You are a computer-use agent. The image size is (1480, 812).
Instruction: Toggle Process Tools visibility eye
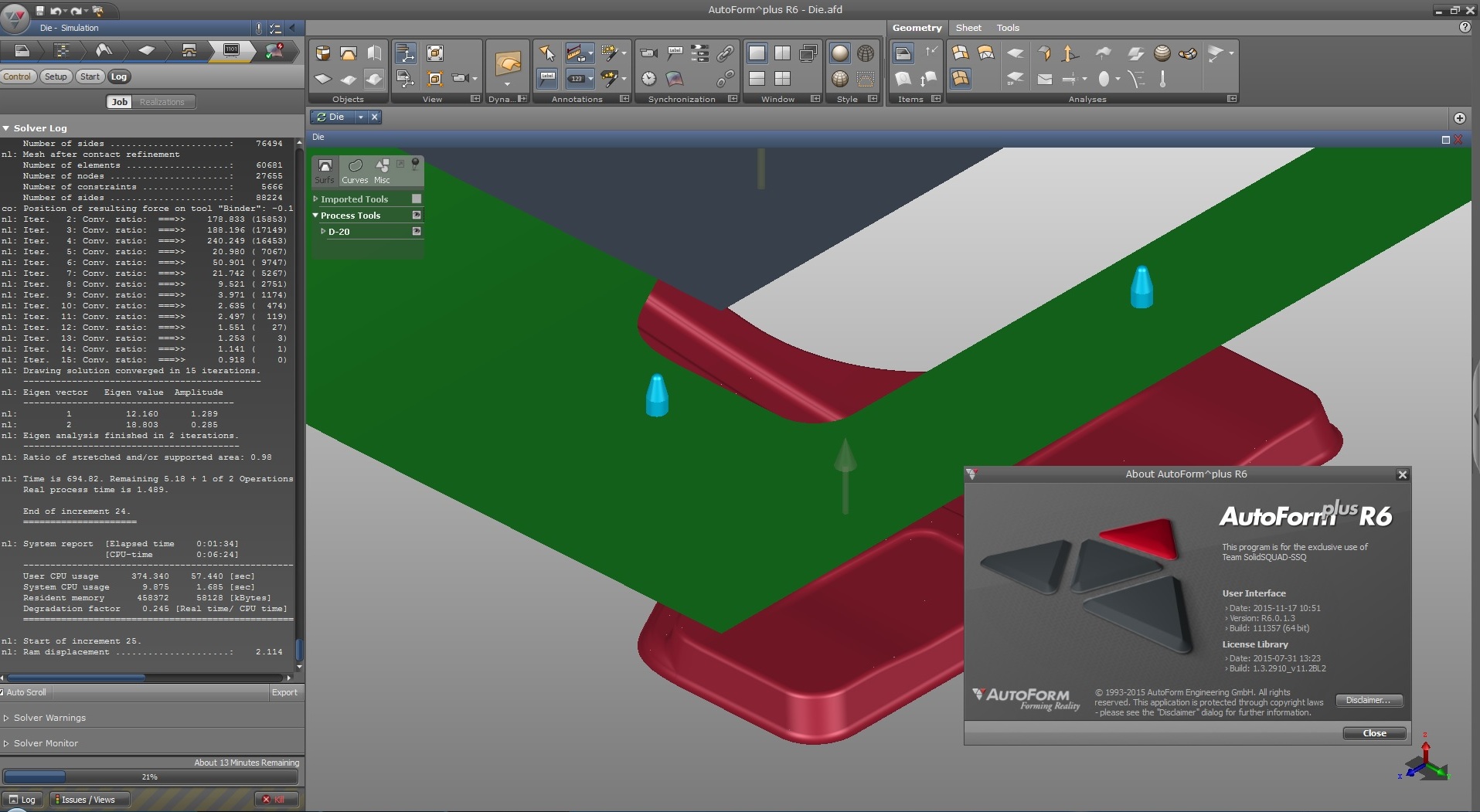tap(417, 215)
